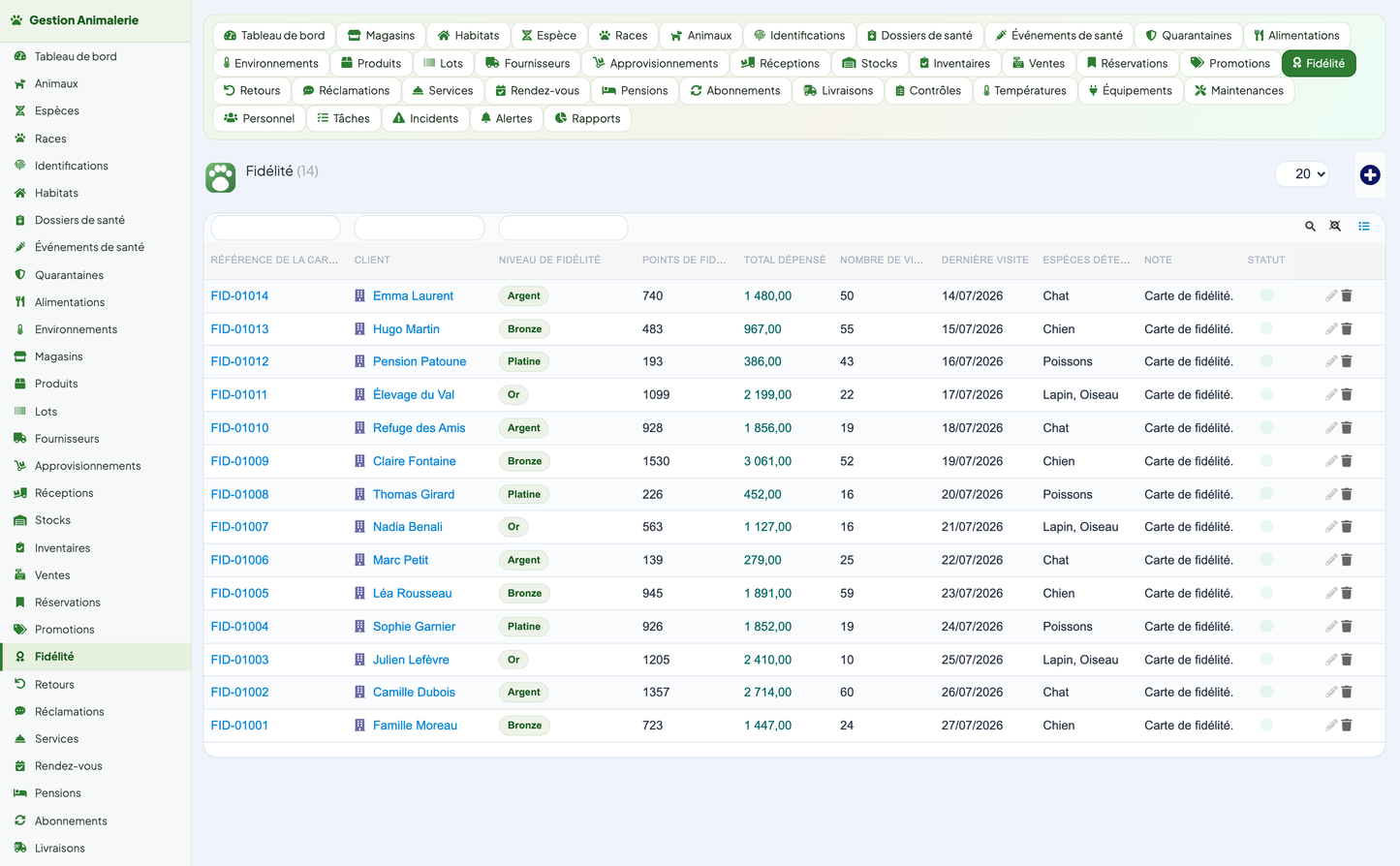Open the FID-01010 reference link
This screenshot has width=1400, height=866.
pos(239,428)
